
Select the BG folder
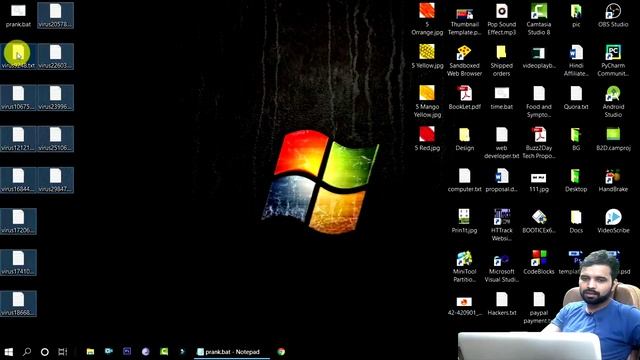point(576,139)
